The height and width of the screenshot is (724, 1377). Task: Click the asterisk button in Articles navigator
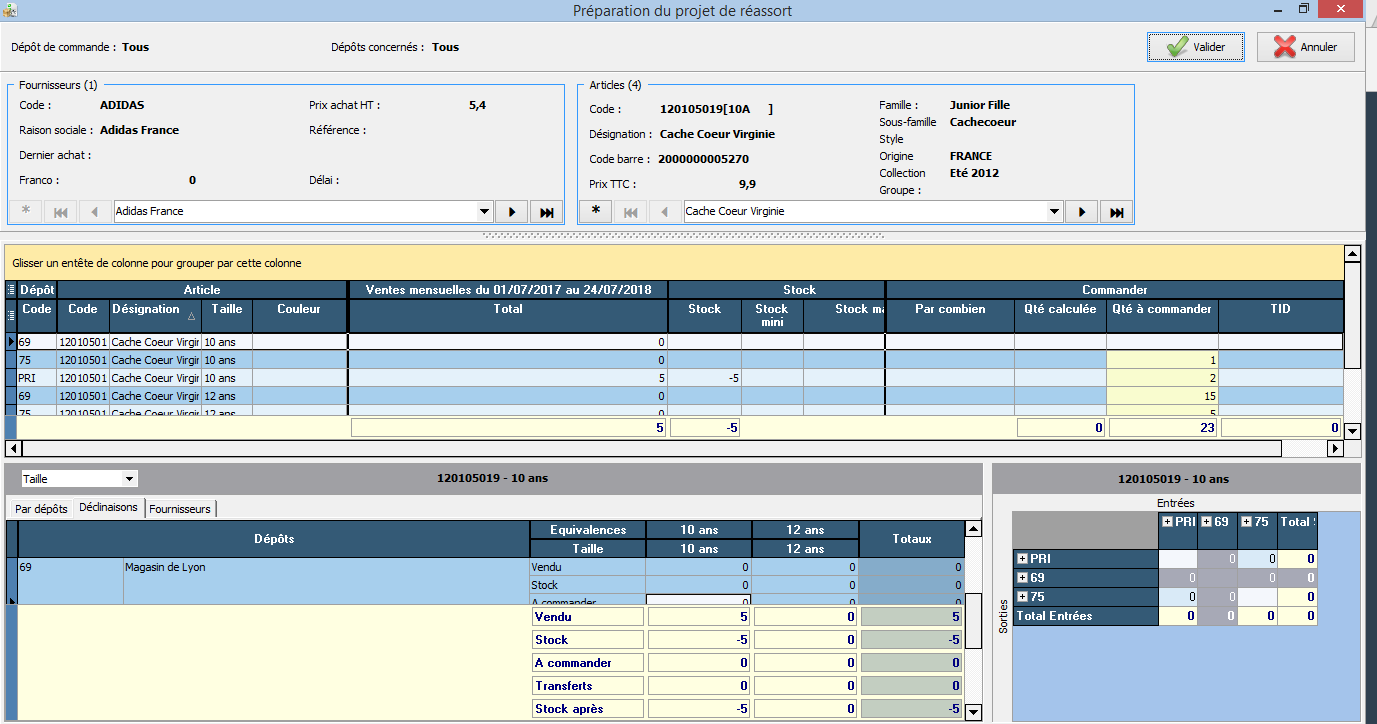tap(596, 211)
